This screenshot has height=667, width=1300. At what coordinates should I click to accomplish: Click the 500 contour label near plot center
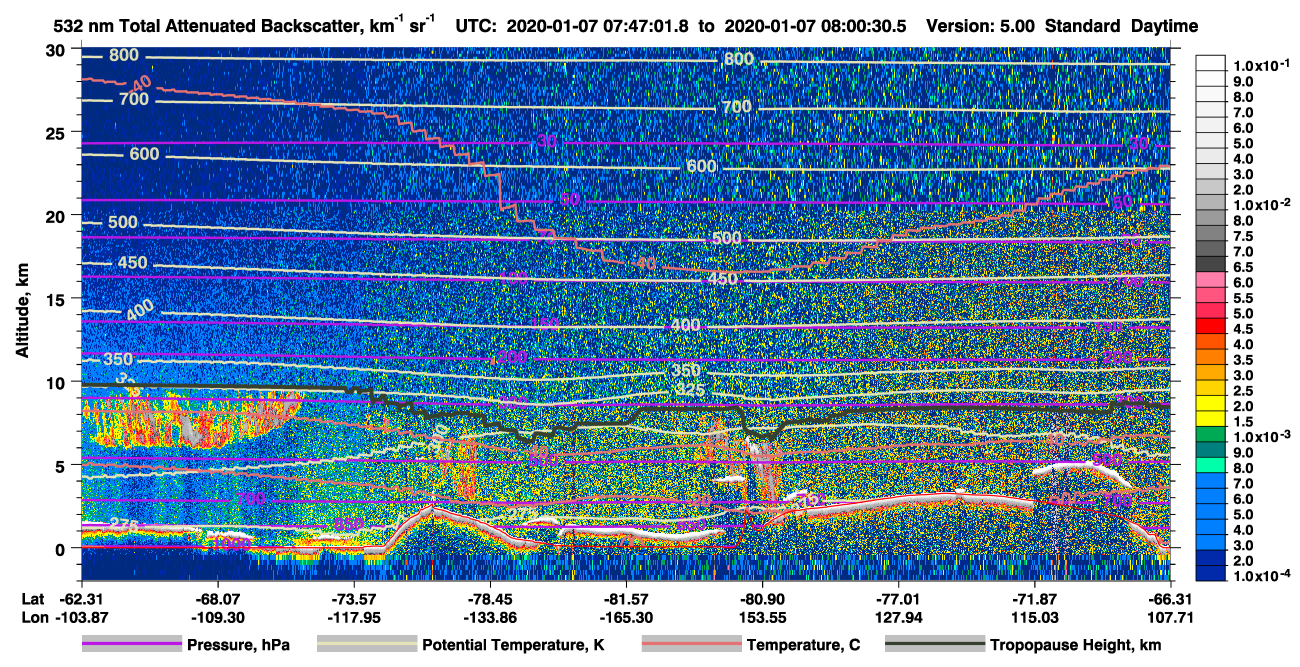coord(726,238)
